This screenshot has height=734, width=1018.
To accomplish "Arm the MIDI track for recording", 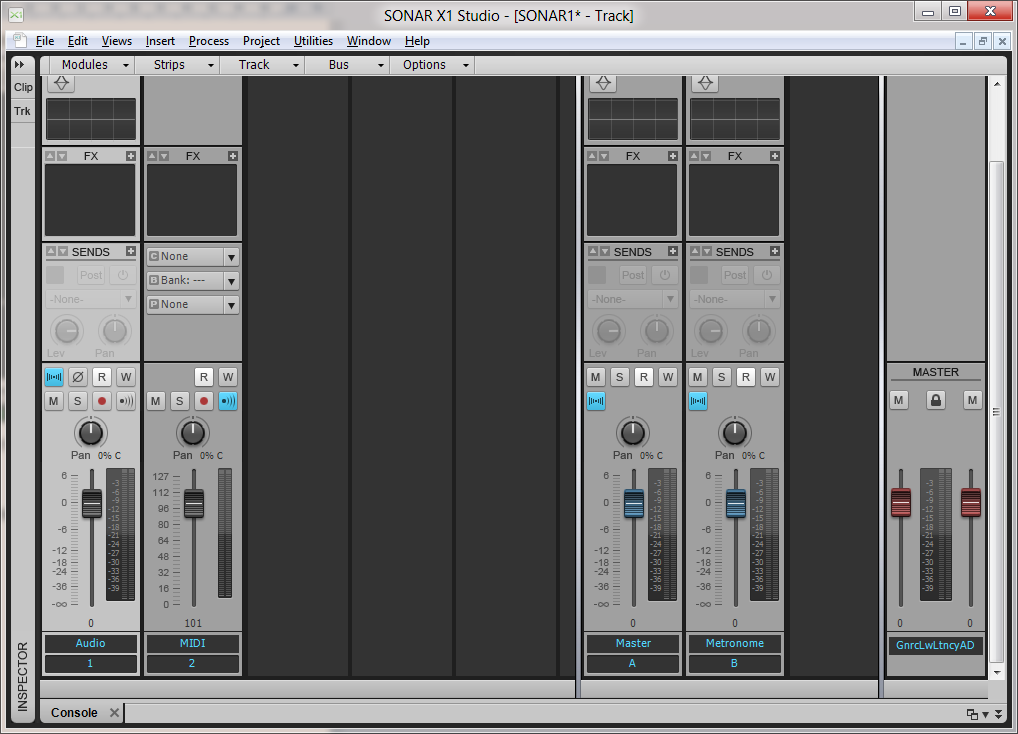I will (x=204, y=401).
